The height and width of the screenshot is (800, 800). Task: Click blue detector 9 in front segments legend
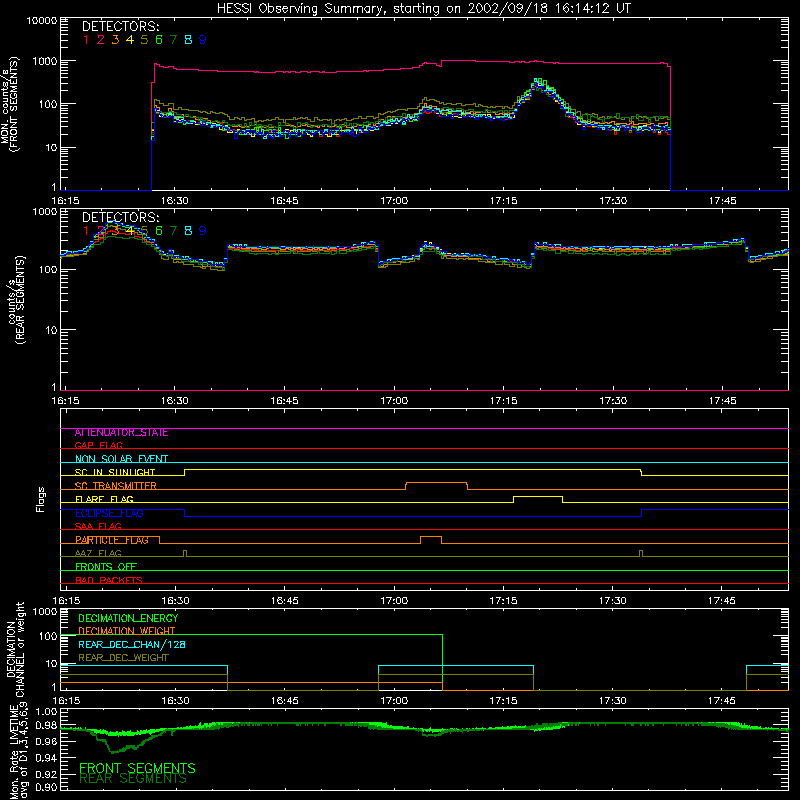click(x=203, y=40)
